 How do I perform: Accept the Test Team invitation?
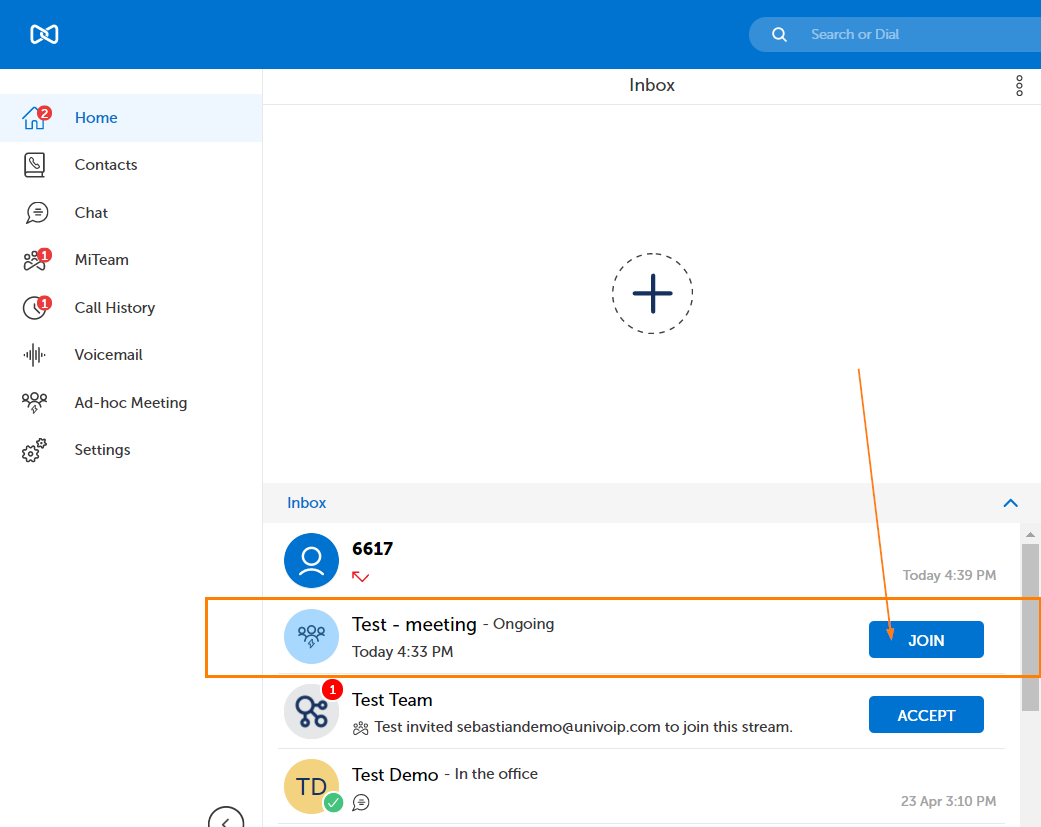point(926,715)
